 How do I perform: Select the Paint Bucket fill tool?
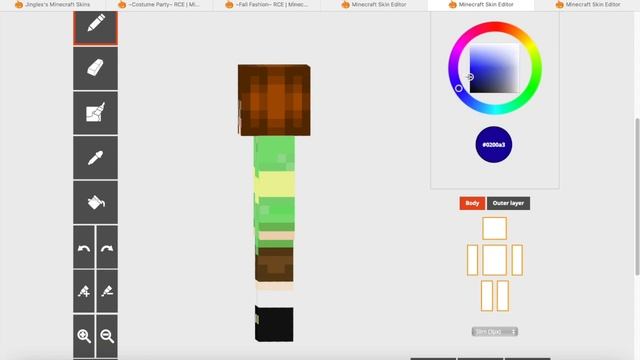(96, 202)
